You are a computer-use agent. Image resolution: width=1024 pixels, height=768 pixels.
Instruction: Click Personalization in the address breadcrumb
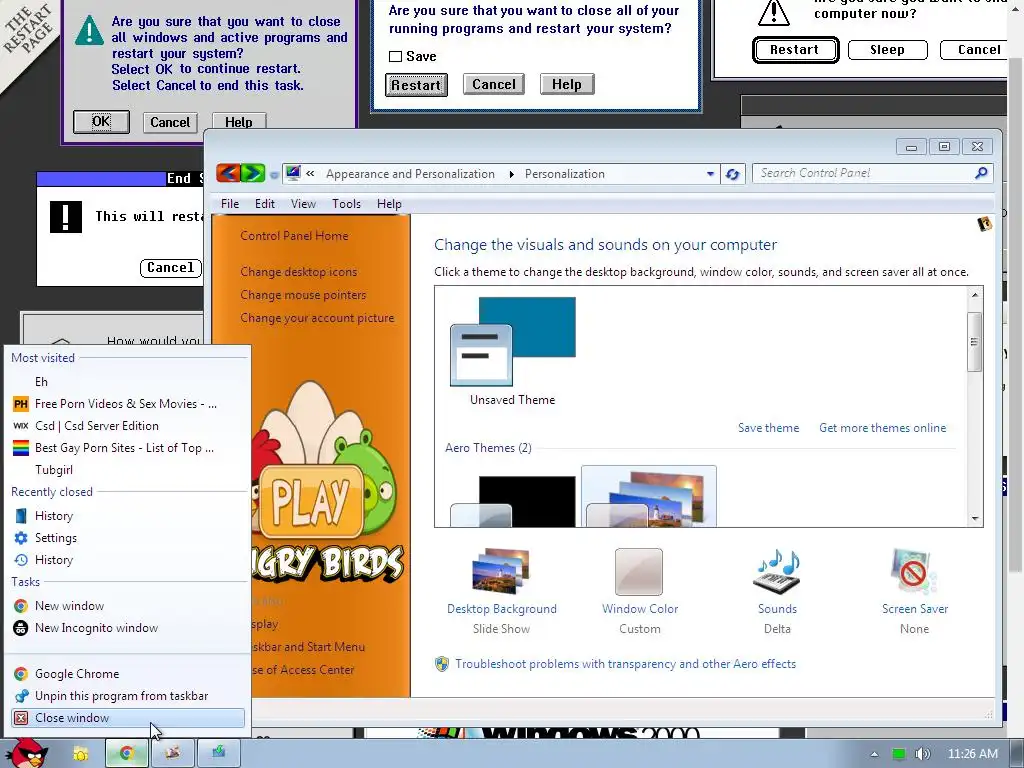tap(565, 174)
